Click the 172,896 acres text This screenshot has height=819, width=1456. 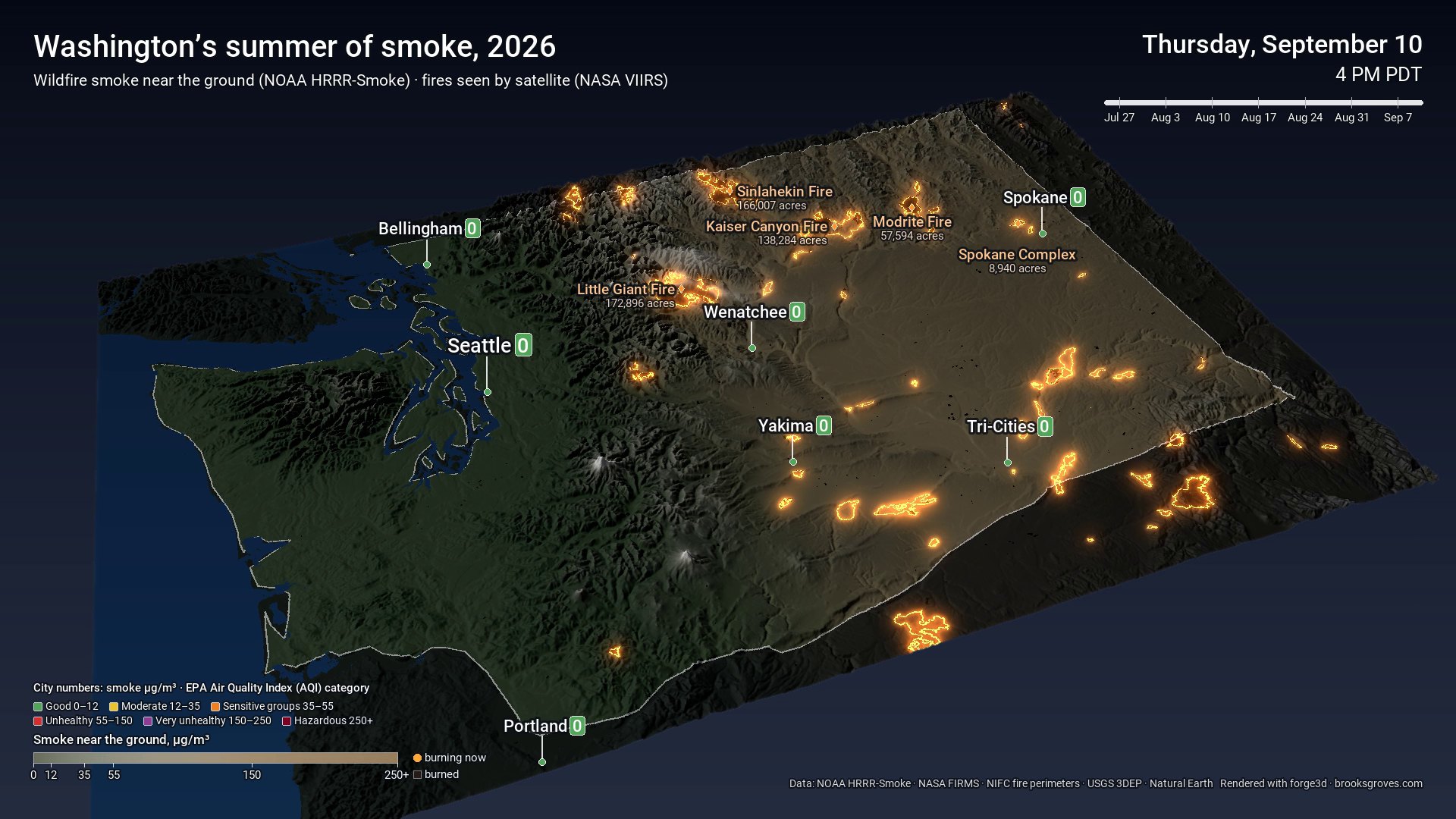(640, 303)
